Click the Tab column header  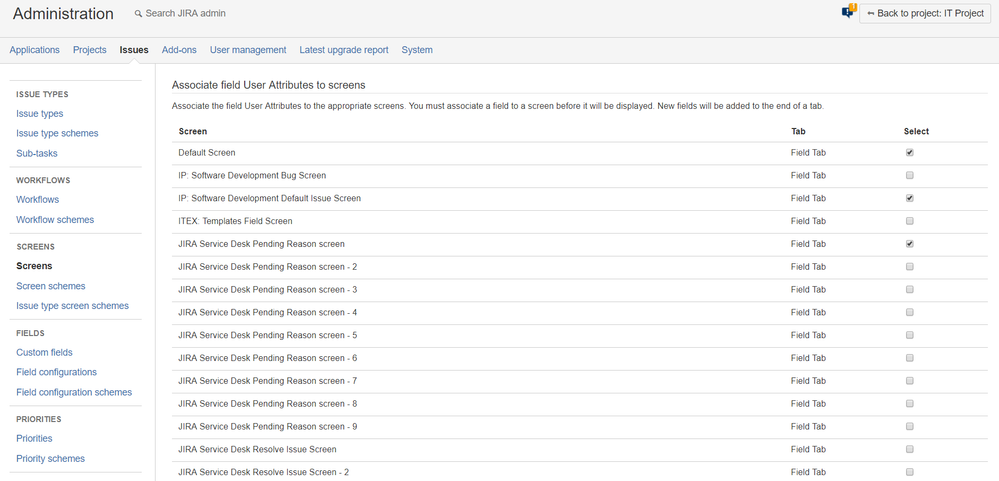point(798,131)
